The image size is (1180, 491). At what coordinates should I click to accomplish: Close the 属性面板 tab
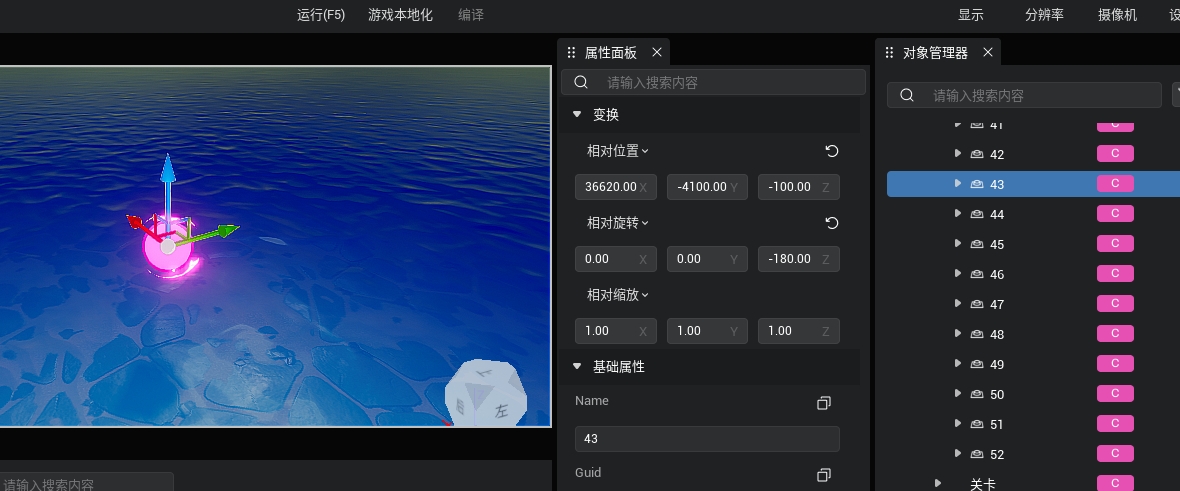pyautogui.click(x=657, y=52)
